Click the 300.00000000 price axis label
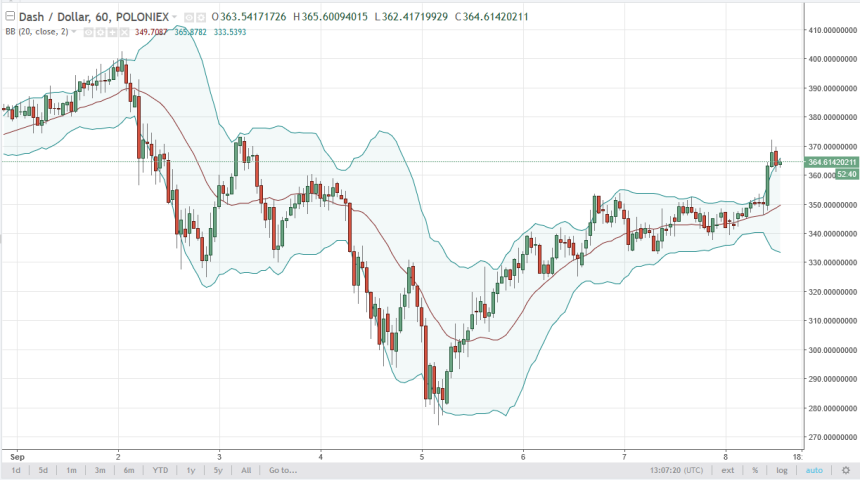860x480 pixels. click(833, 350)
